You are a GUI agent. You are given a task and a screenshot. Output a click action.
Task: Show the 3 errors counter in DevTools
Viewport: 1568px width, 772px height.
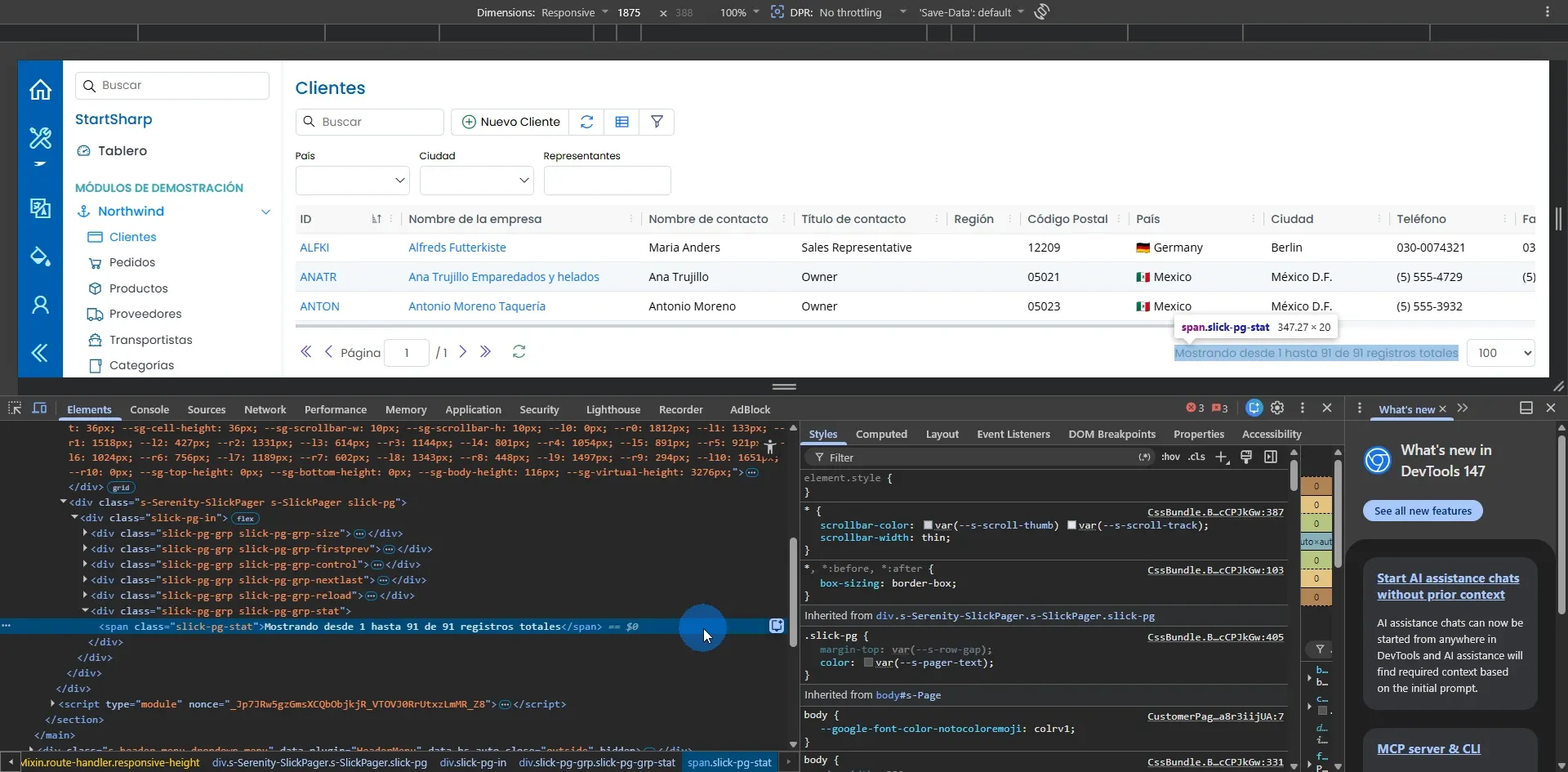tap(1195, 408)
